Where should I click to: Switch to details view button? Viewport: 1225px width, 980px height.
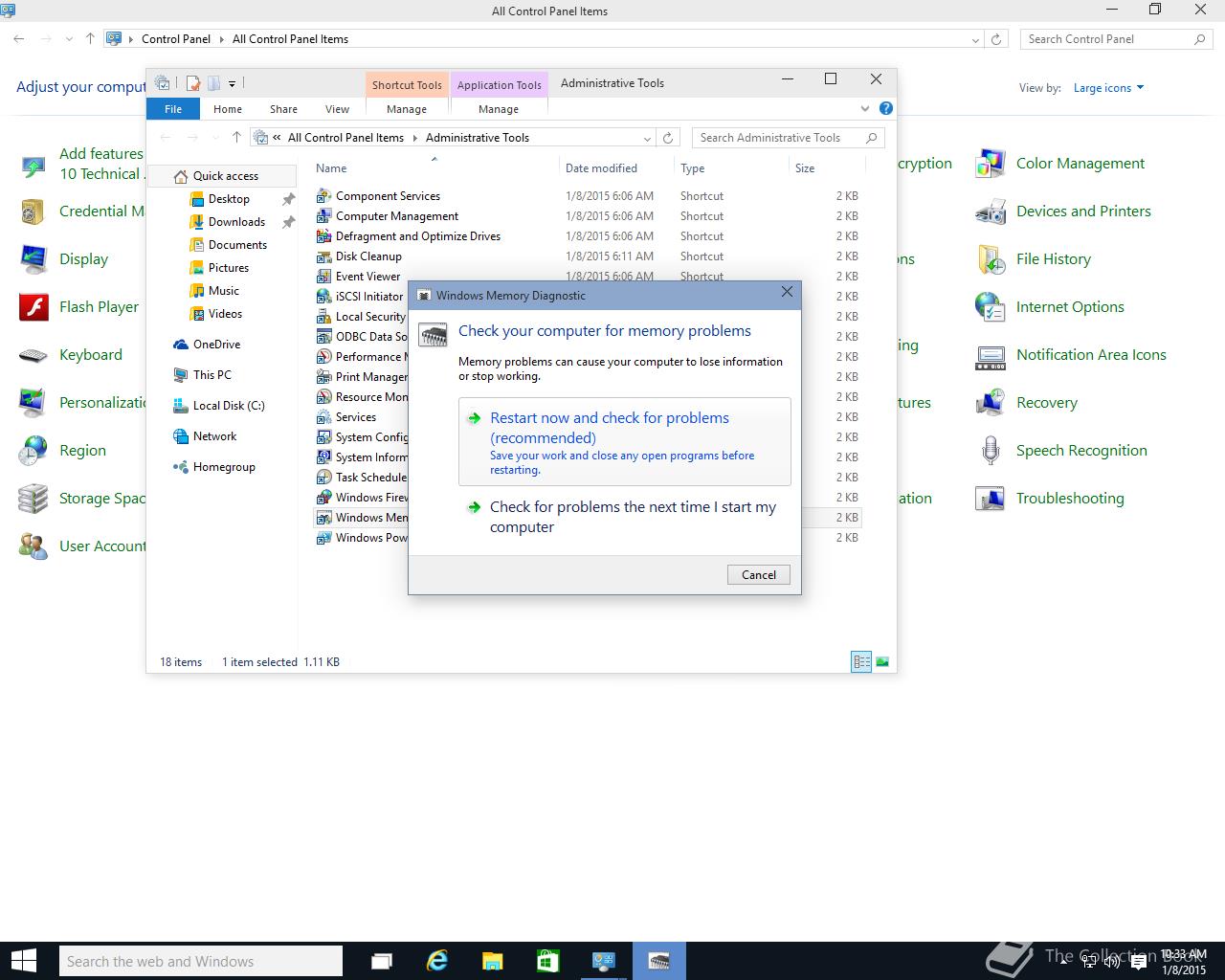(x=861, y=661)
